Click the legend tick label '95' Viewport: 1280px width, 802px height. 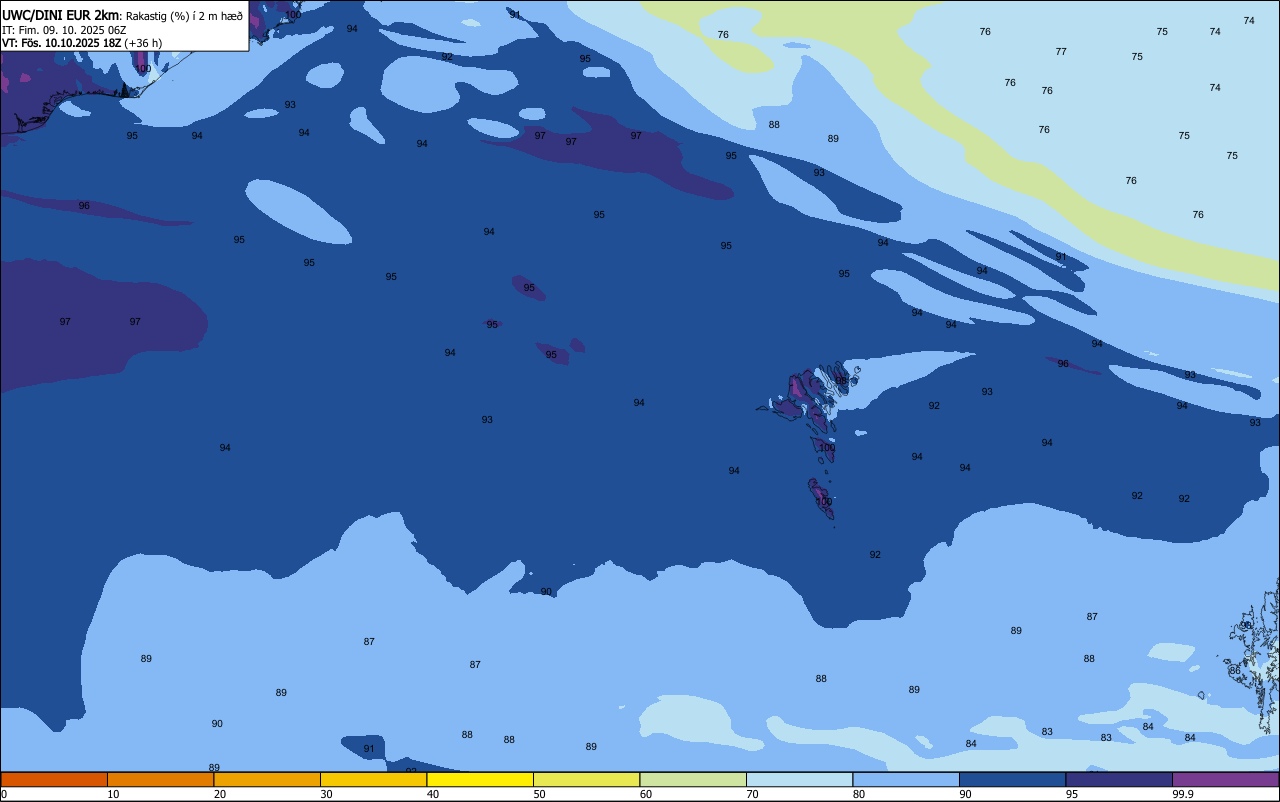coord(1071,794)
